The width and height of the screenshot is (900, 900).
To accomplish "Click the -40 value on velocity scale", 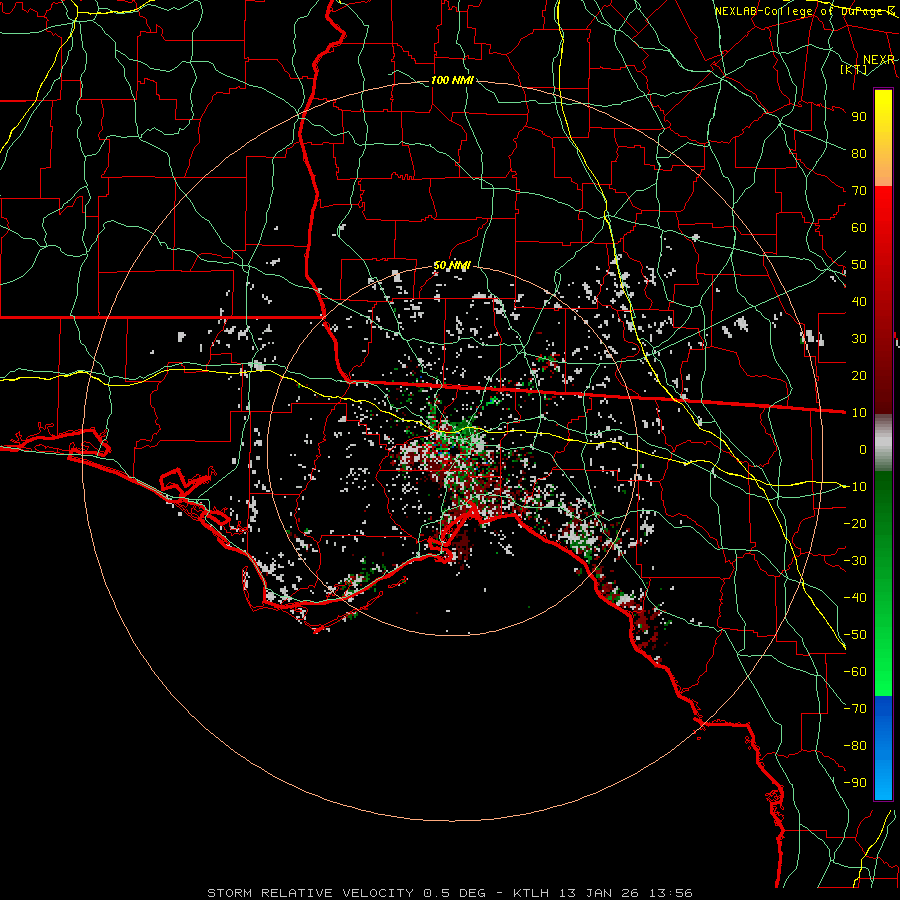I will (x=855, y=598).
